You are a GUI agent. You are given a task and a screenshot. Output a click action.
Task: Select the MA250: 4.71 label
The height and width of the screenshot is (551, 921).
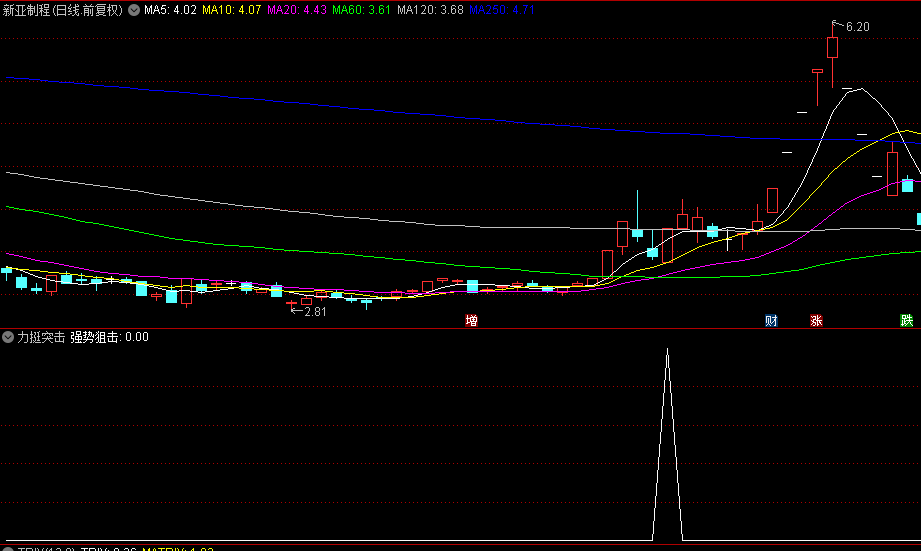coord(502,10)
